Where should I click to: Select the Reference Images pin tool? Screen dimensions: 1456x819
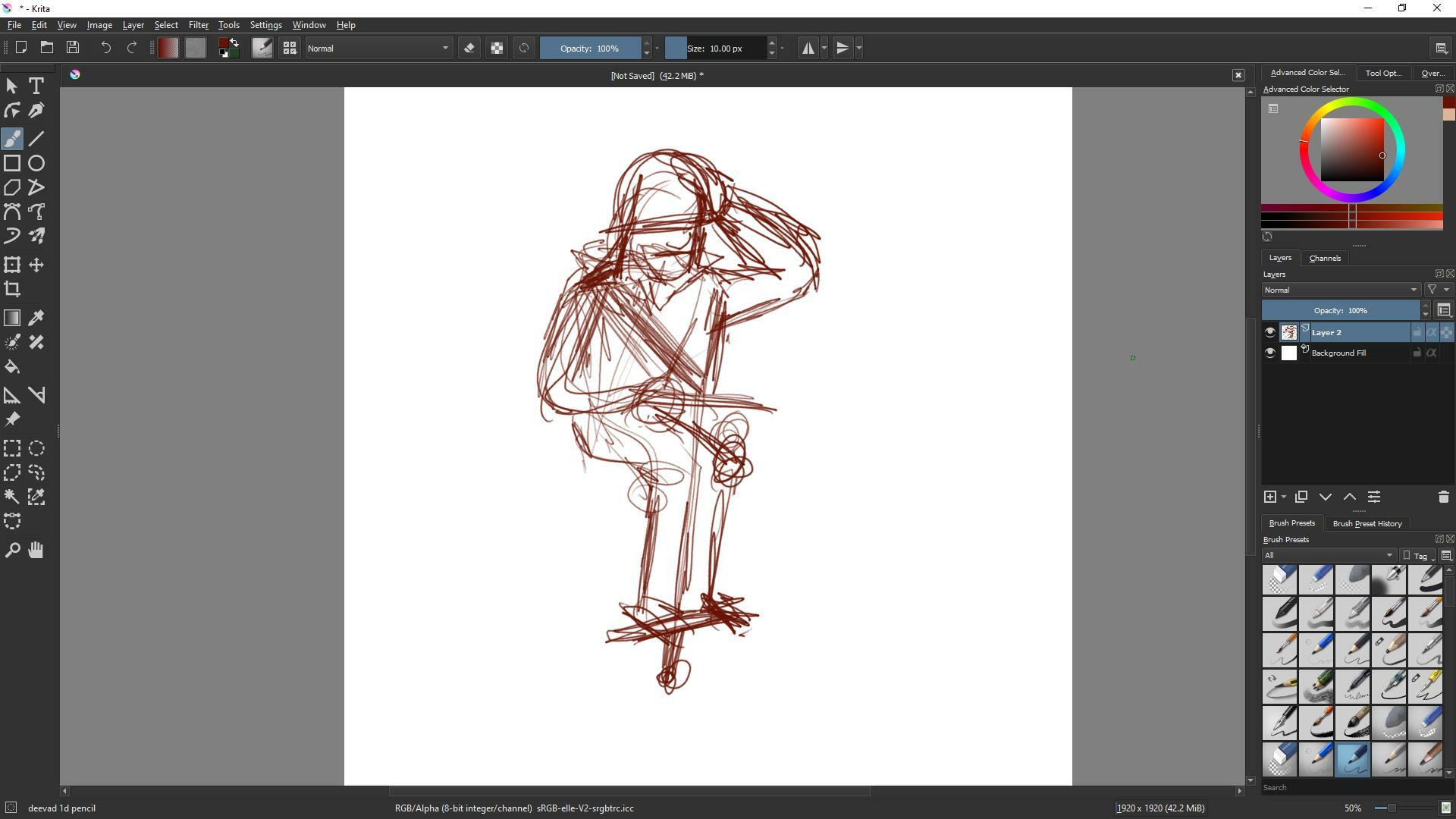pyautogui.click(x=12, y=419)
